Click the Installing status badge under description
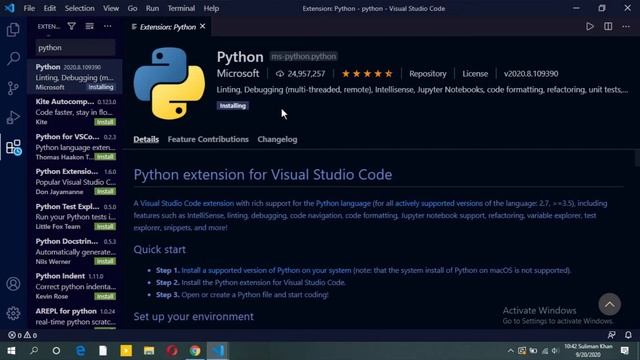640x360 pixels. (x=233, y=106)
